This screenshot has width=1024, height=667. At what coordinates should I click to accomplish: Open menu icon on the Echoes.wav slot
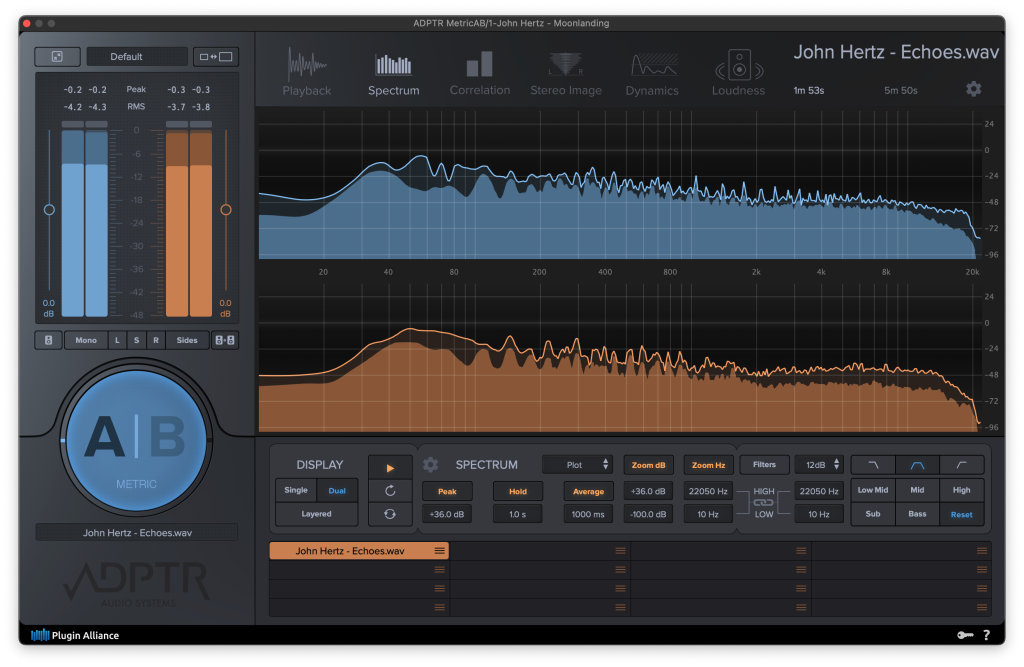440,551
